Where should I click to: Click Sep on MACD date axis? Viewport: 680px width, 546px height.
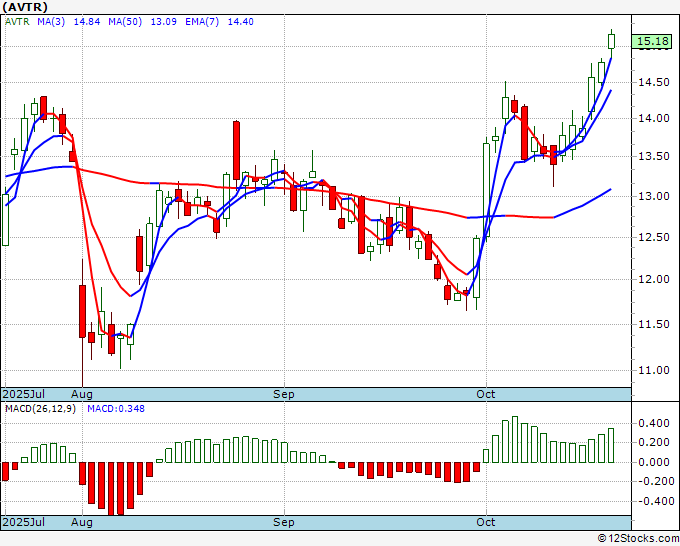(x=284, y=522)
